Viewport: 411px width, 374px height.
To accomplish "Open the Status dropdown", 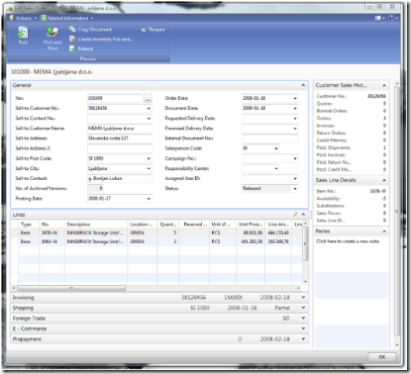I will (295, 189).
